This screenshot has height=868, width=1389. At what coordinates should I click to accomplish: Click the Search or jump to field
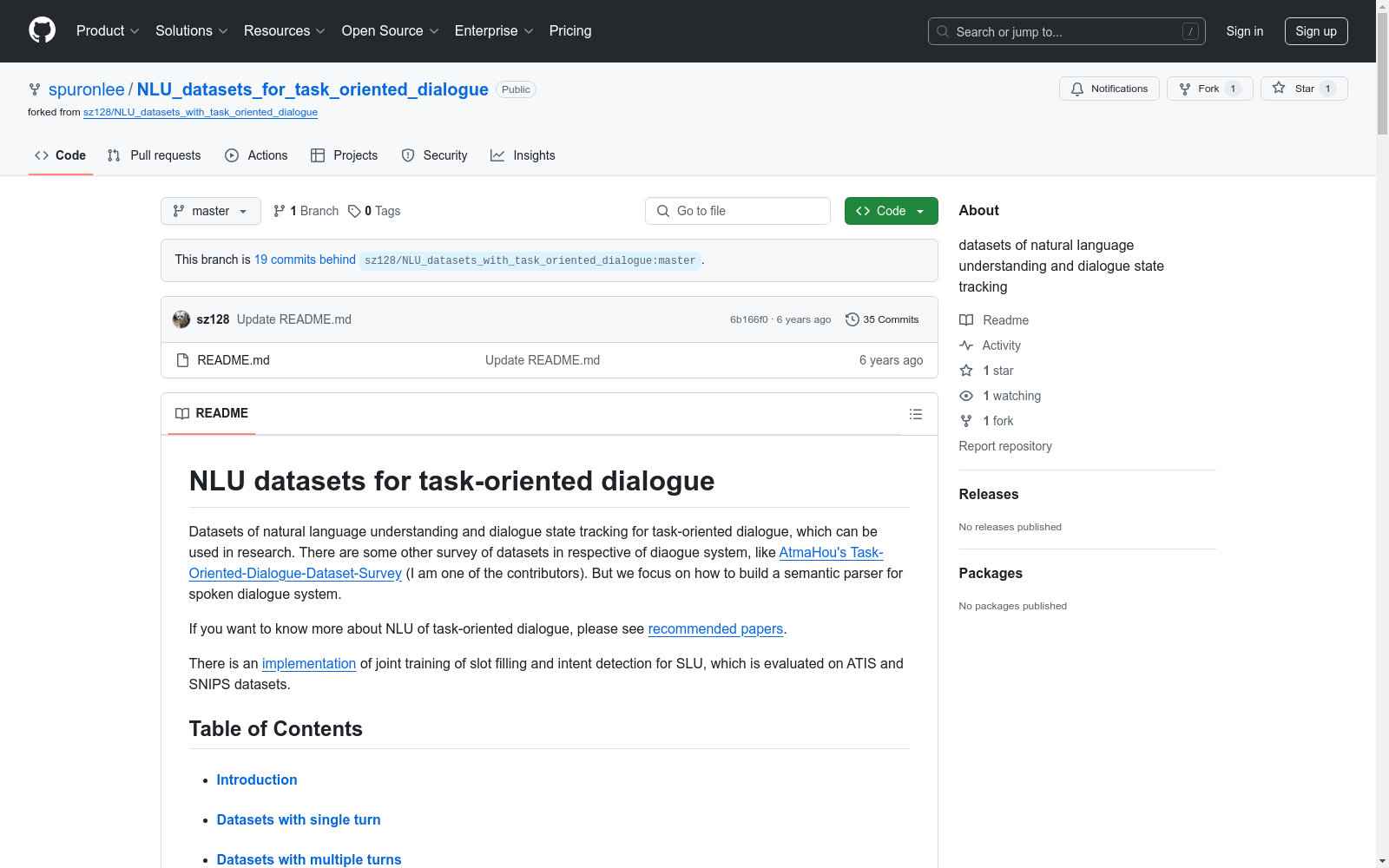pyautogui.click(x=1067, y=31)
